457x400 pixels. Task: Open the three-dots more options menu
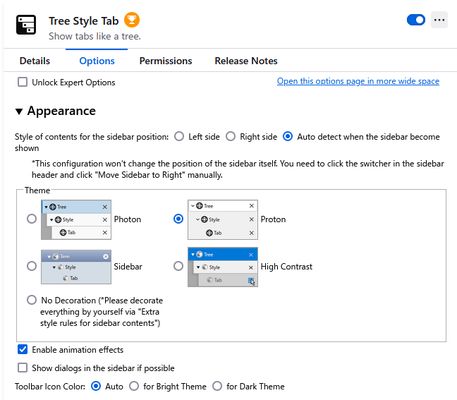click(439, 20)
